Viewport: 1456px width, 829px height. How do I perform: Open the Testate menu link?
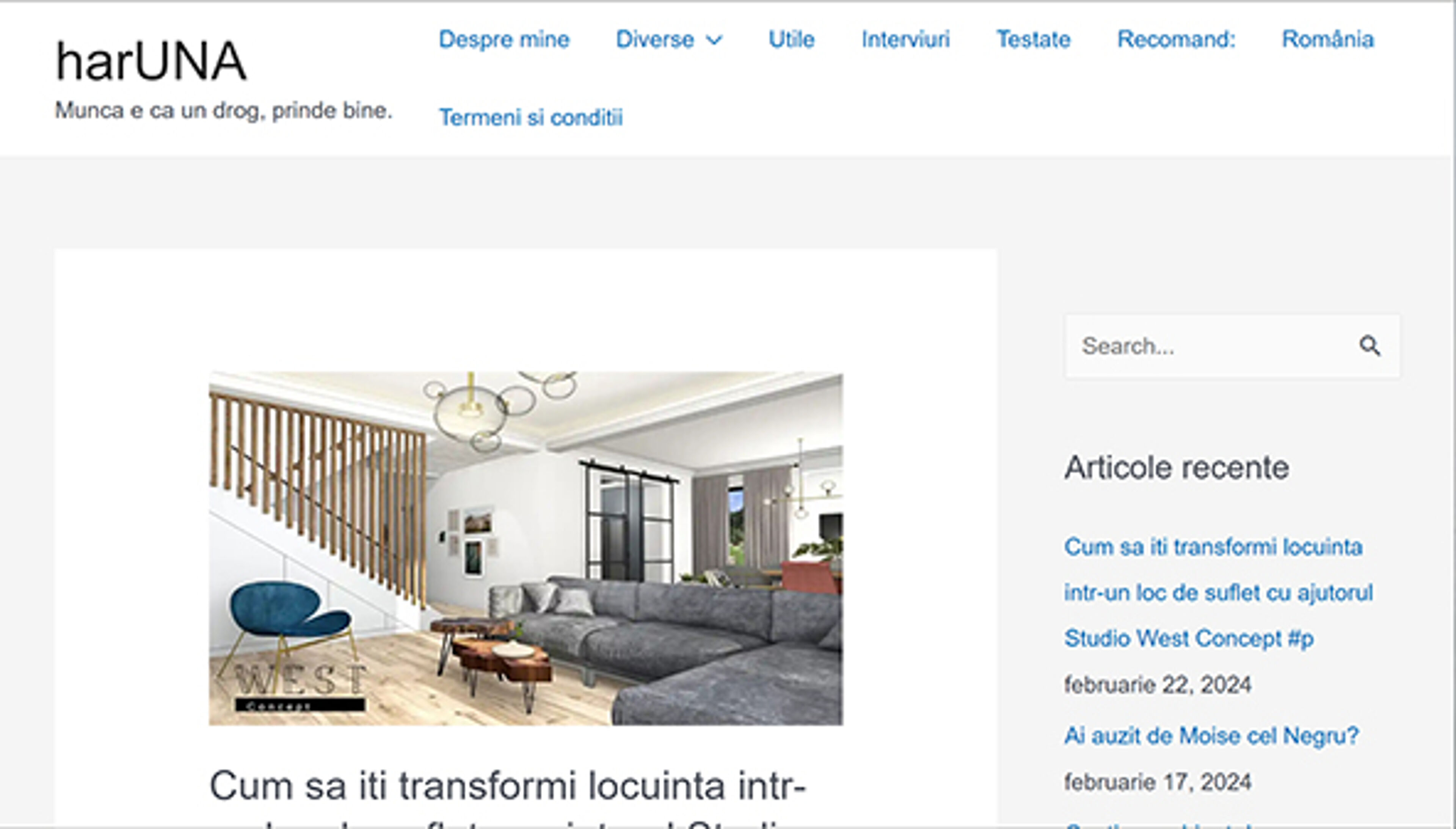click(1033, 40)
